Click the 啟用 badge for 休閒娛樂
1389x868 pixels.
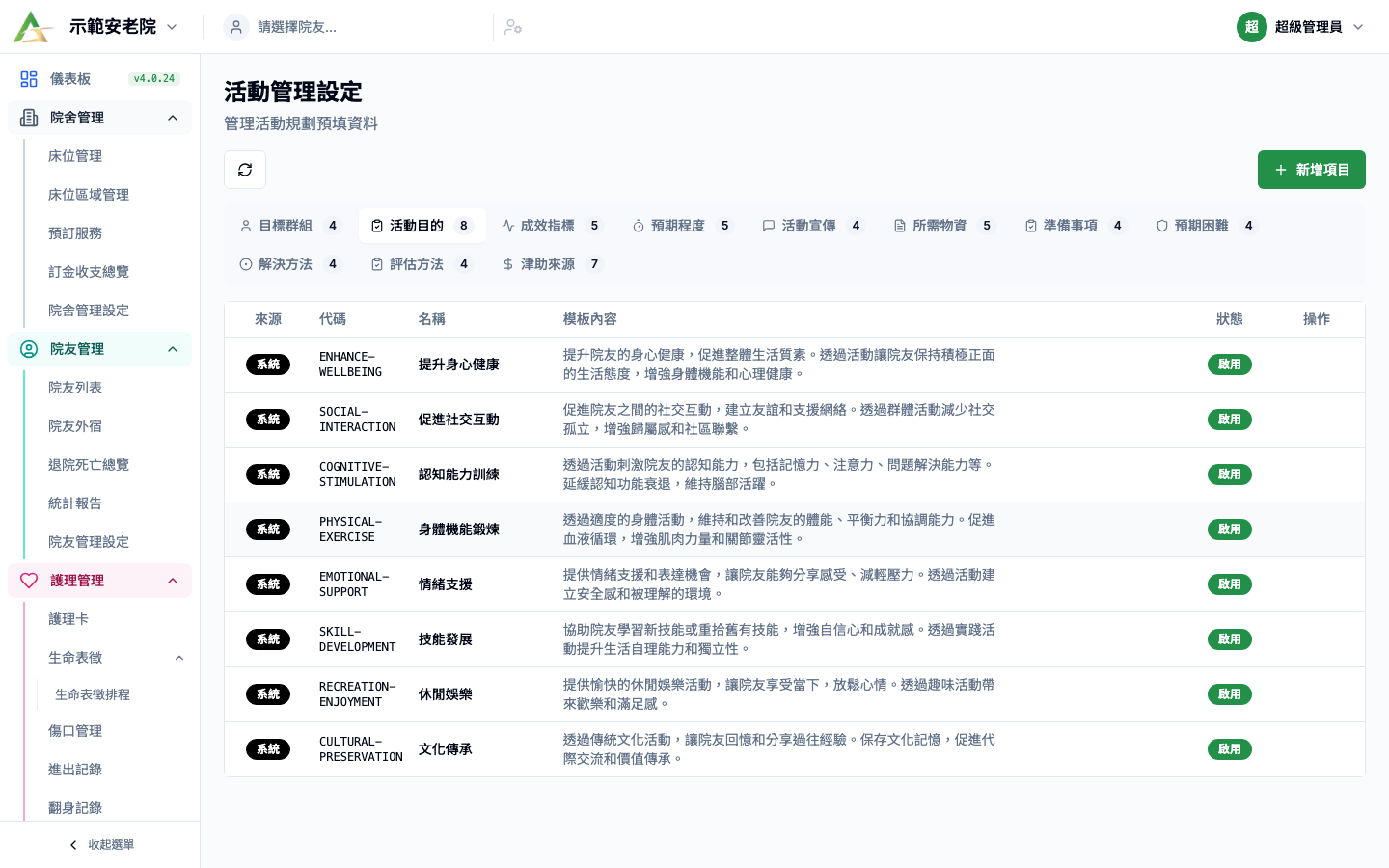click(x=1230, y=694)
